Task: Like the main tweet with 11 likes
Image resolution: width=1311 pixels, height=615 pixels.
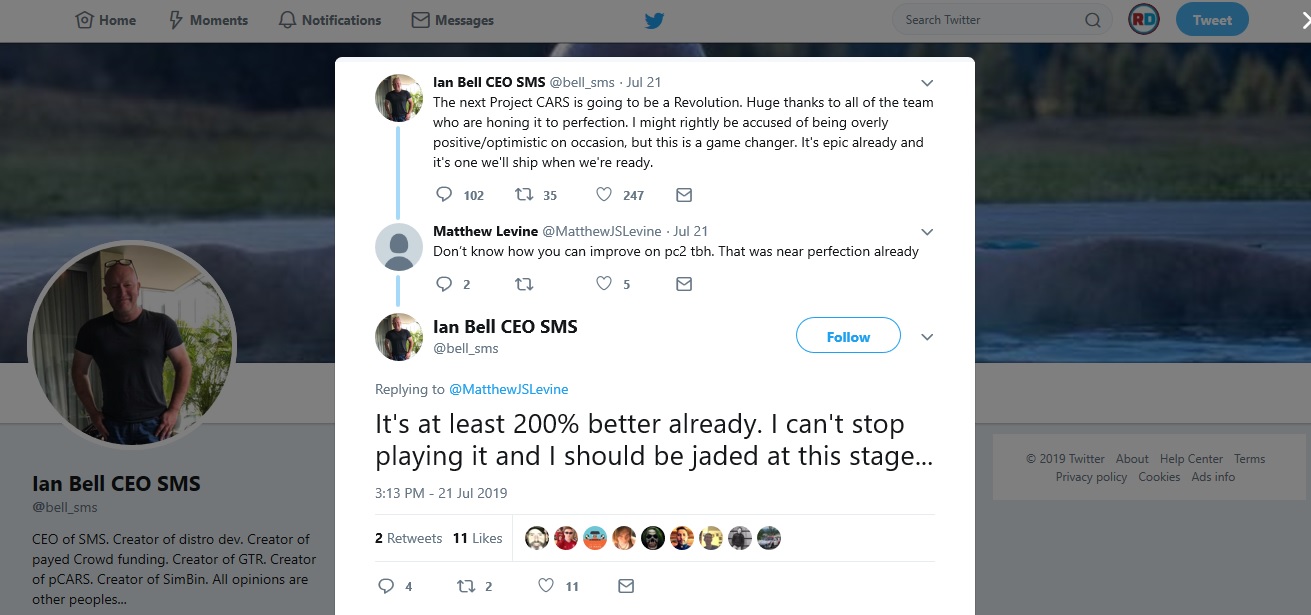Action: (546, 586)
